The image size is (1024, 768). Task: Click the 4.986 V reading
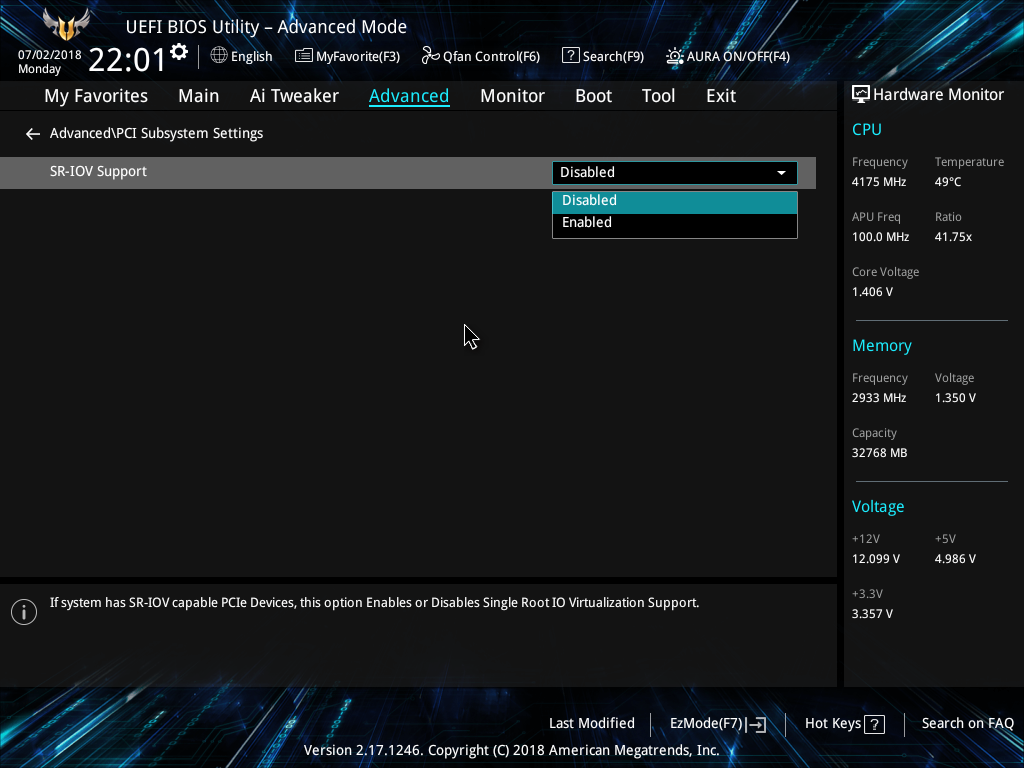(955, 559)
